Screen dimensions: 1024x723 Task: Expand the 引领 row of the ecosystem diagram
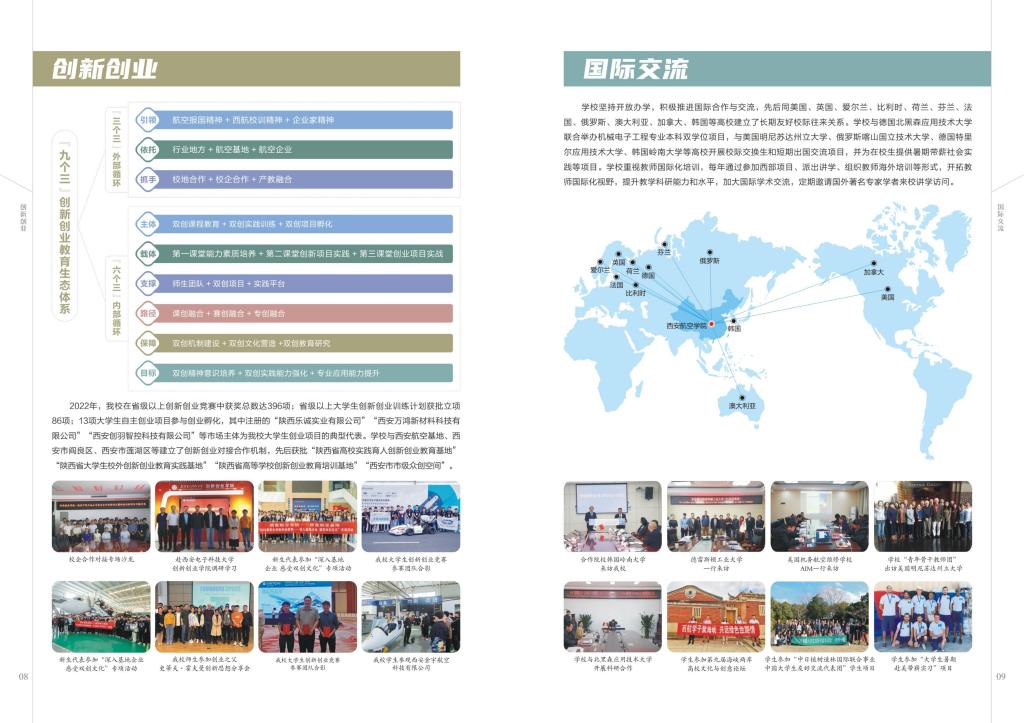click(x=148, y=121)
